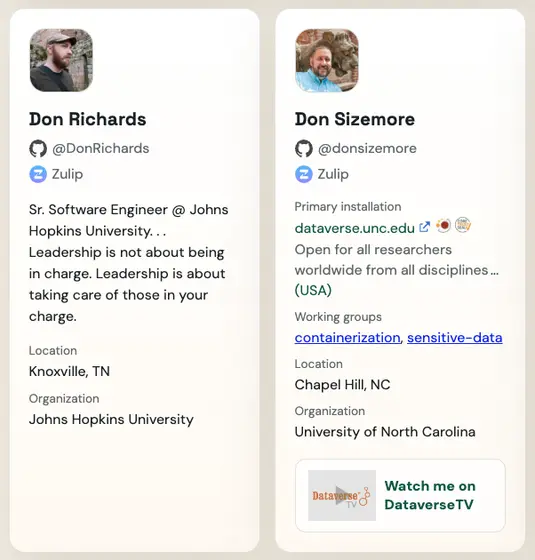Click external link icon next to dataverse.unc.edu
Screen dimensions: 535x560
tap(424, 227)
